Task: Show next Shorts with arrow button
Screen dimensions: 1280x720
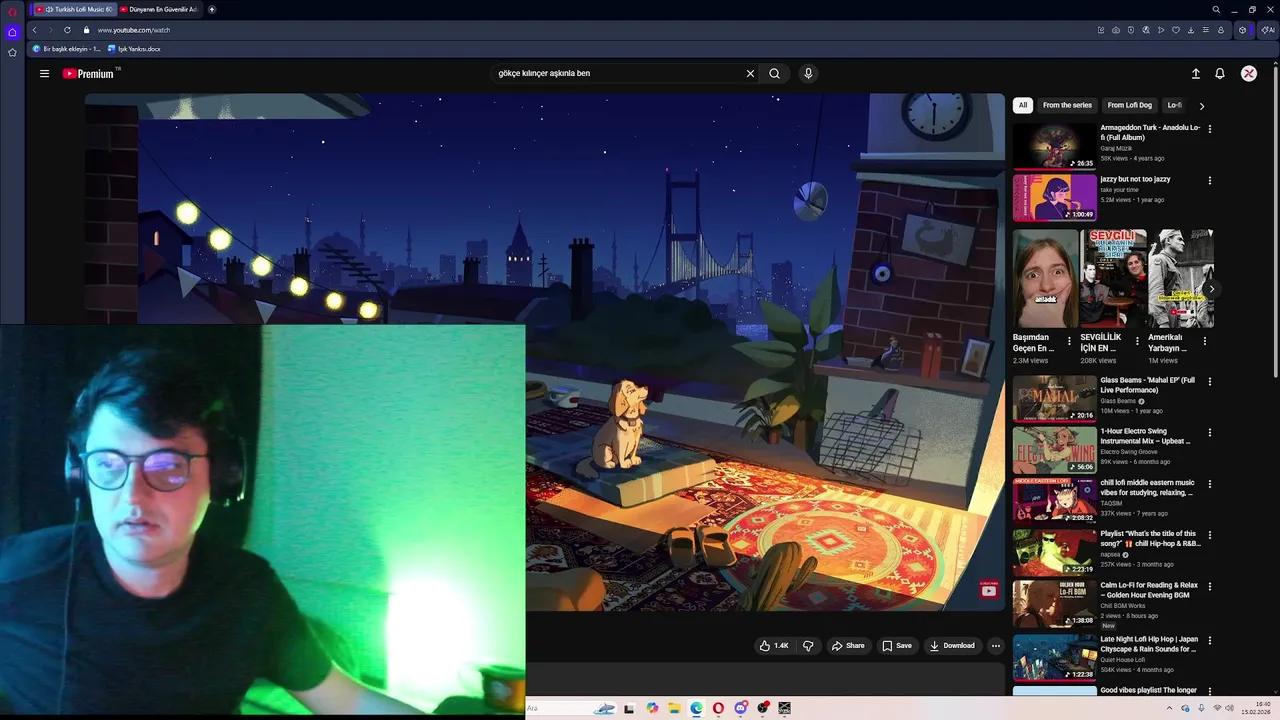Action: point(1211,289)
